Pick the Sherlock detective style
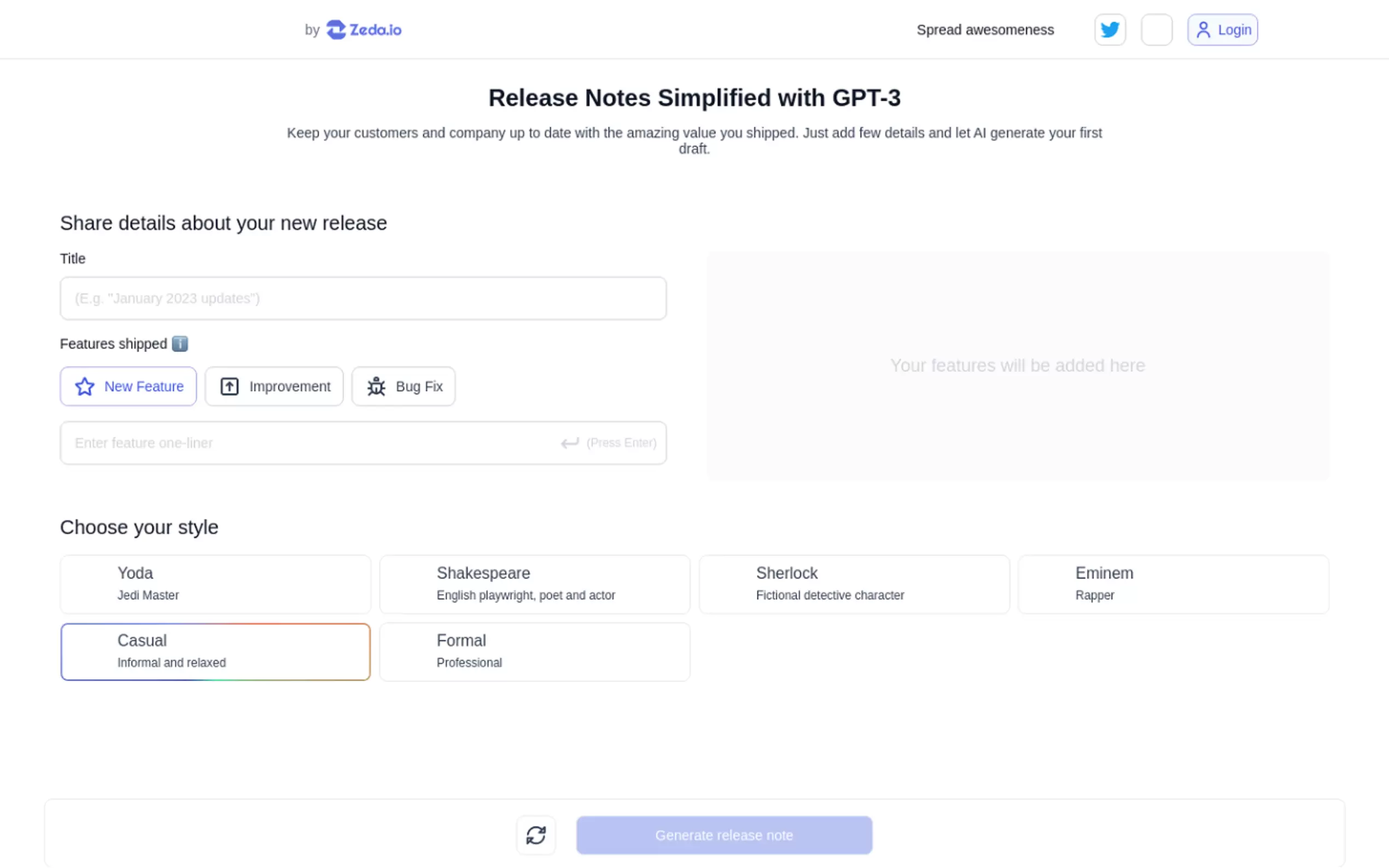1389x868 pixels. [x=854, y=584]
